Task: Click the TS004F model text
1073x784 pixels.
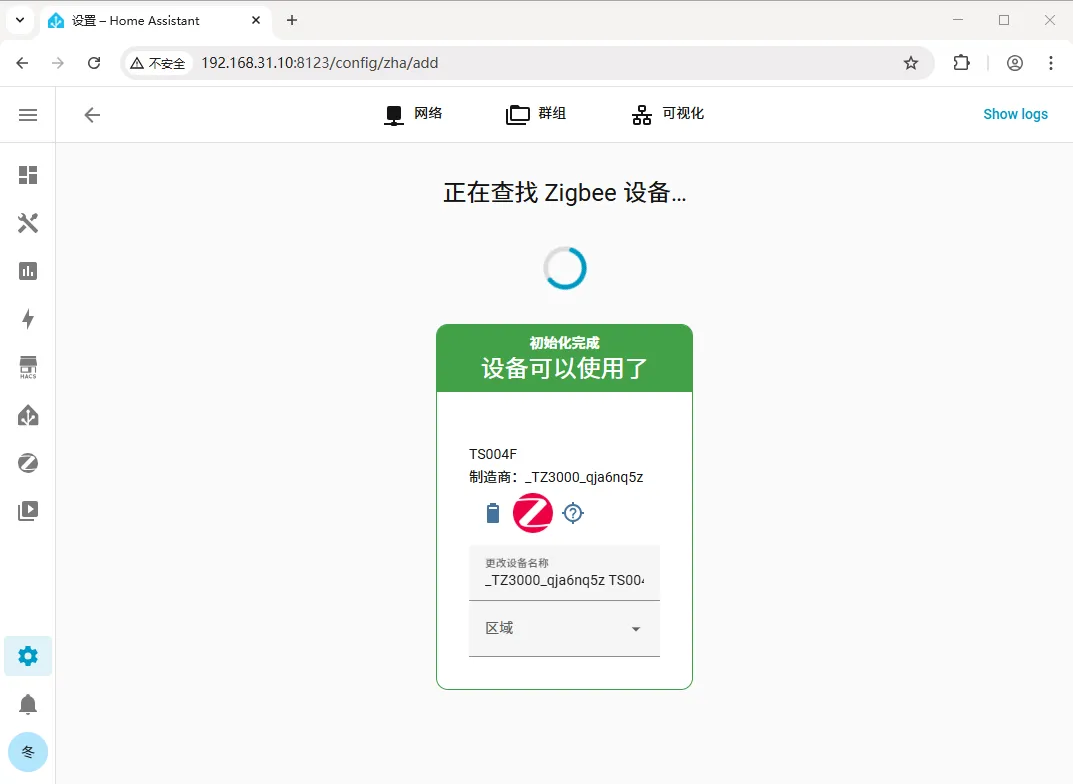Action: [x=493, y=454]
